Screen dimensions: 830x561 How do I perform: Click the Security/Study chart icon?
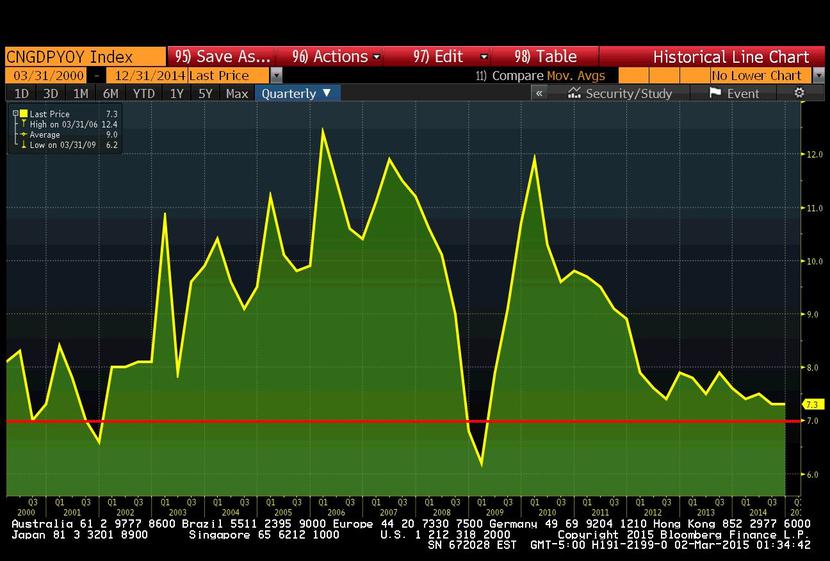click(x=575, y=93)
